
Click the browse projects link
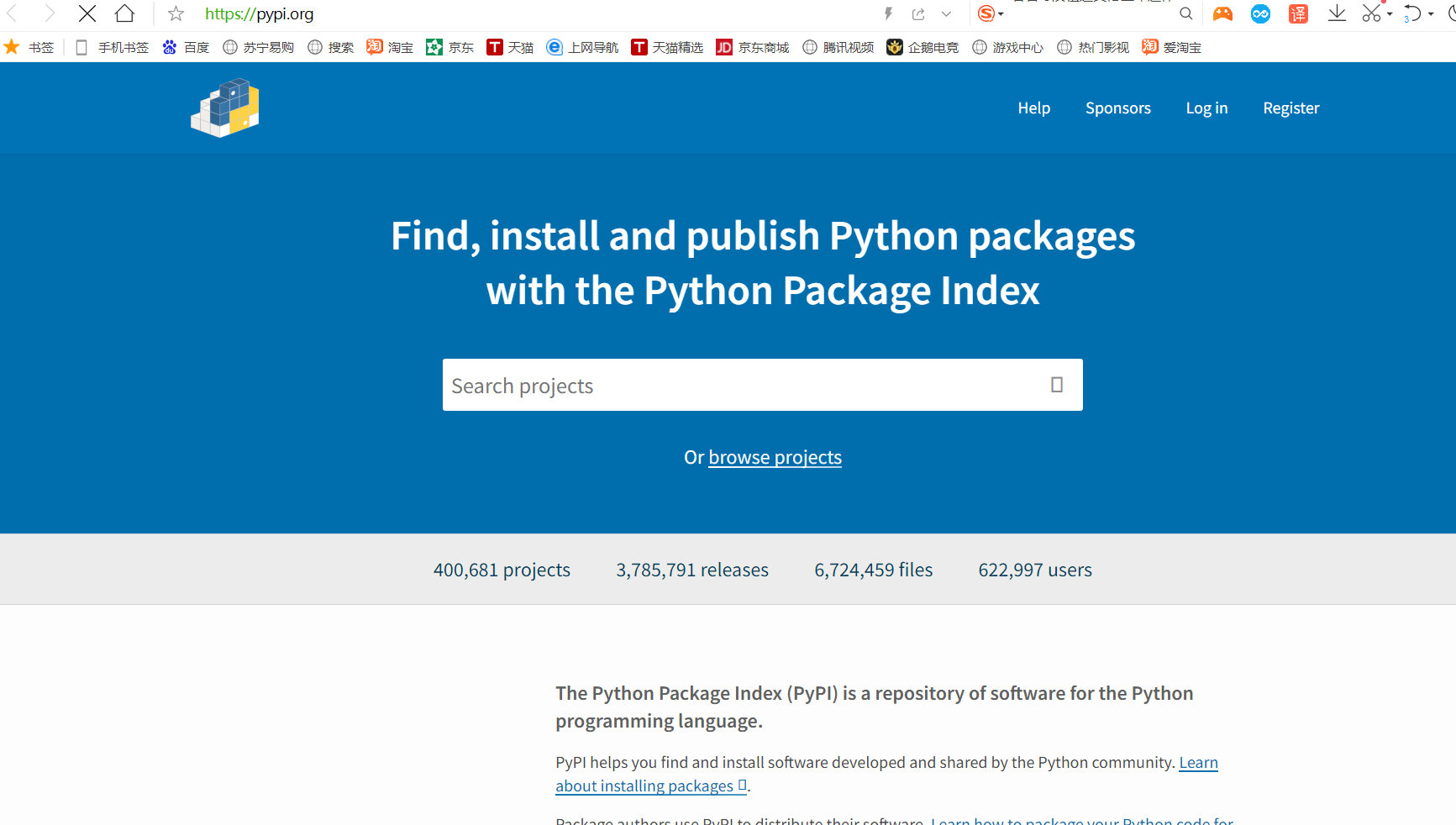click(775, 457)
